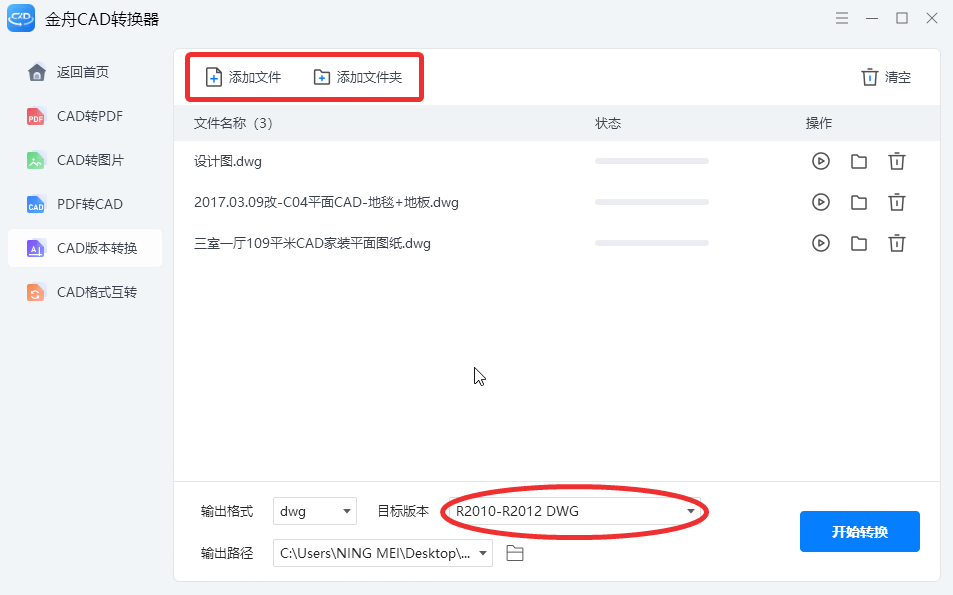Image resolution: width=953 pixels, height=595 pixels.
Task: Expand the 输出路径 path dropdown
Action: (x=383, y=553)
